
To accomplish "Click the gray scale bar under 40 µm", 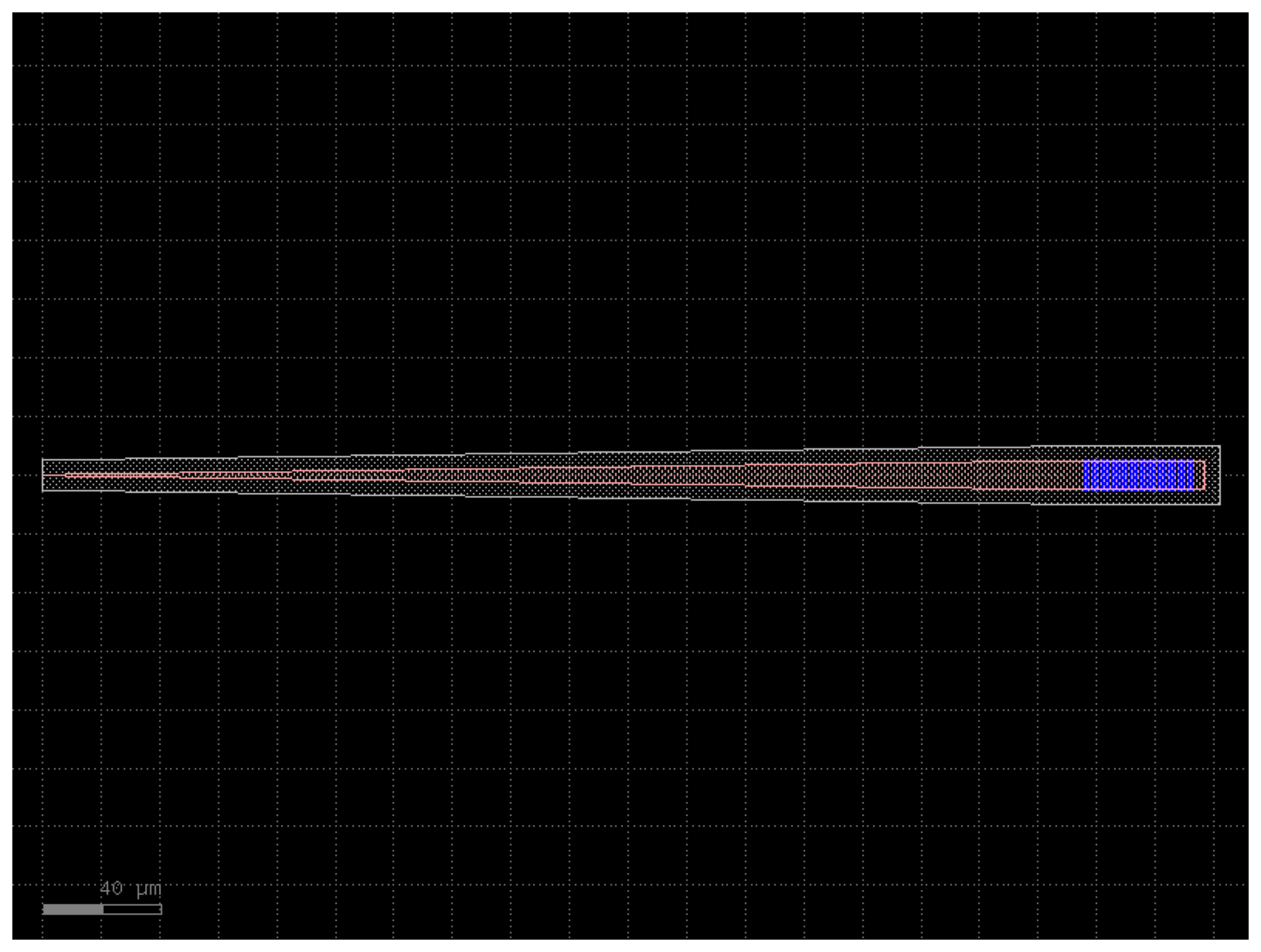I will click(x=102, y=909).
